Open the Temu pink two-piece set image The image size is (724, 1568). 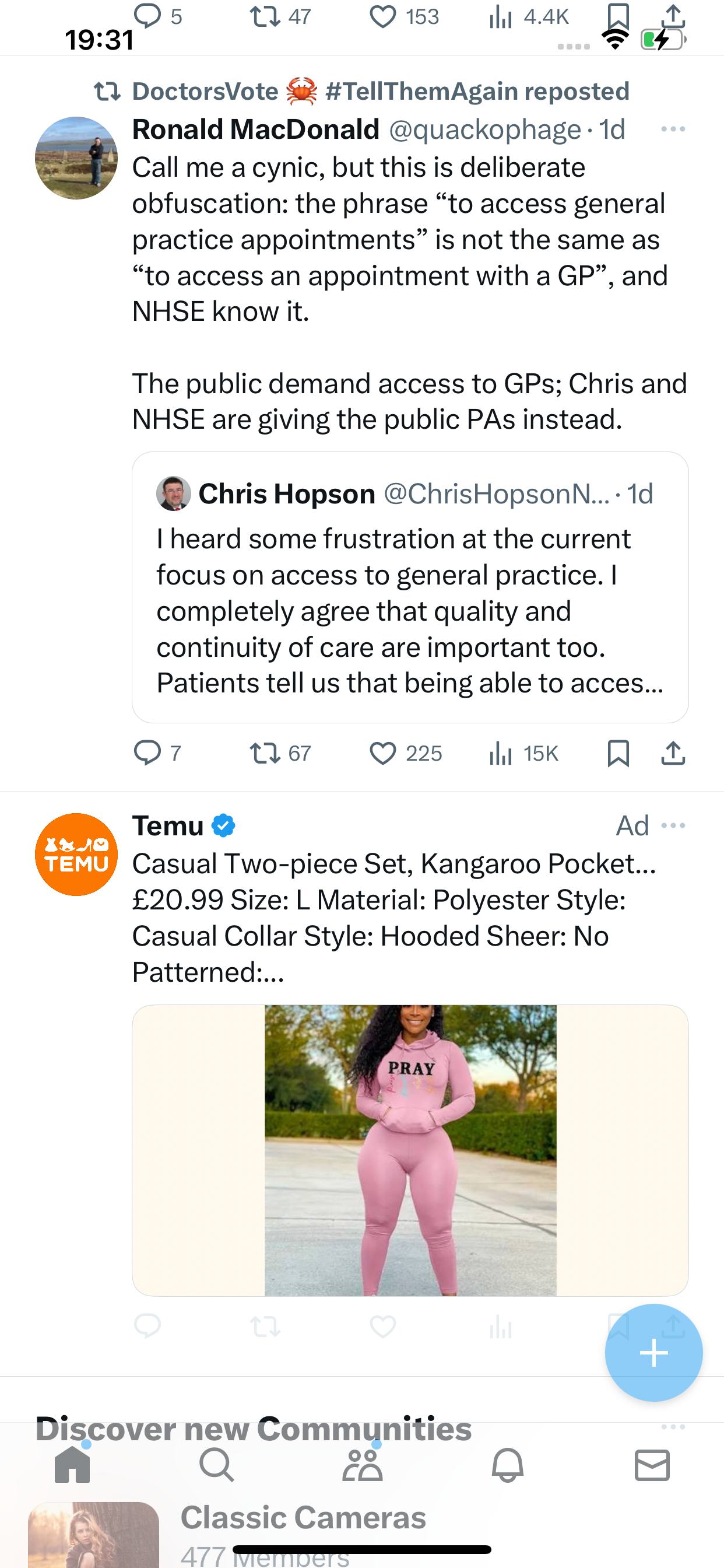coord(410,1150)
